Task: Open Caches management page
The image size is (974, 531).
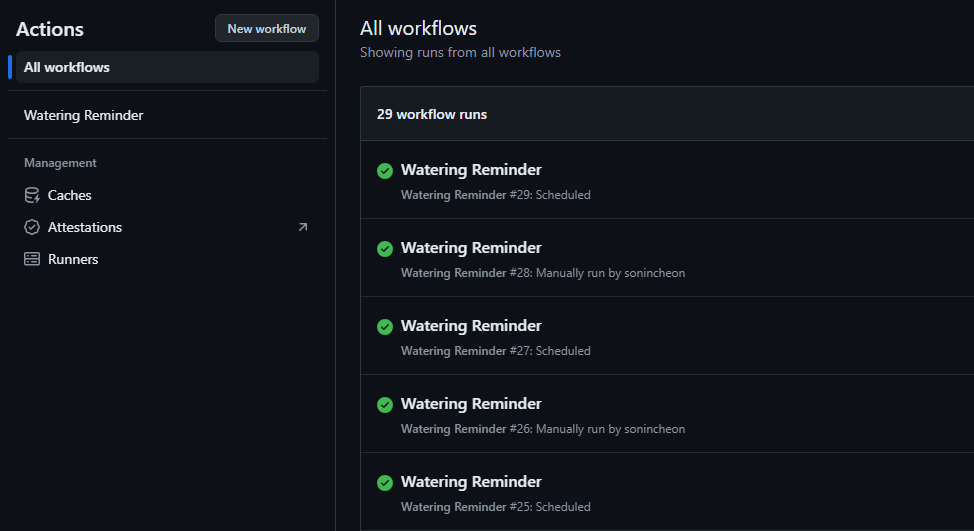Action: tap(70, 196)
